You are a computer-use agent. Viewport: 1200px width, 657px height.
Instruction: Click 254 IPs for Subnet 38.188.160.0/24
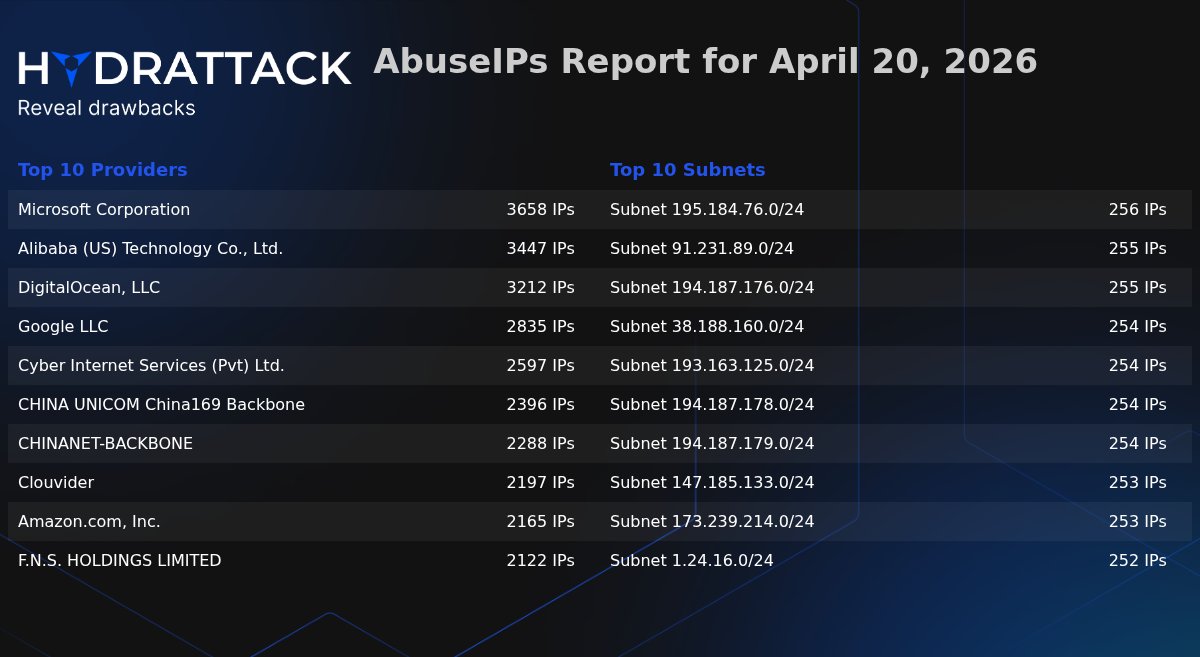click(x=1137, y=327)
